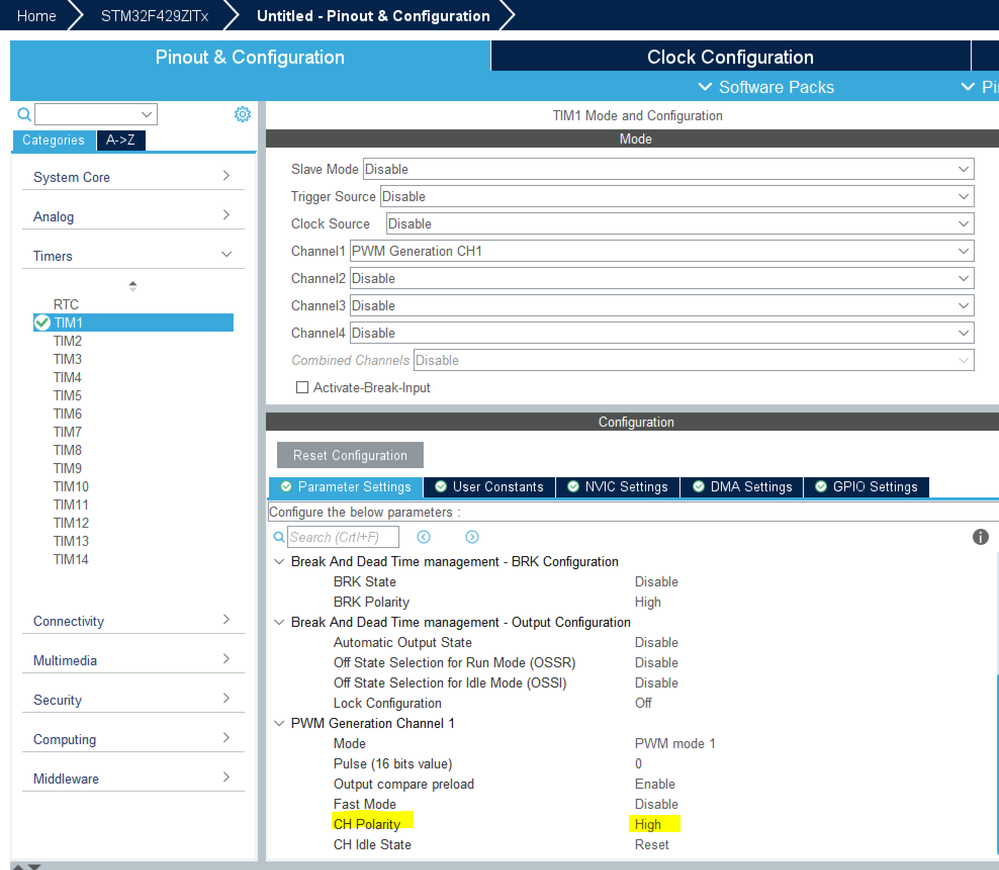Click the BRK State value Disable
This screenshot has height=870, width=999.
pos(656,582)
